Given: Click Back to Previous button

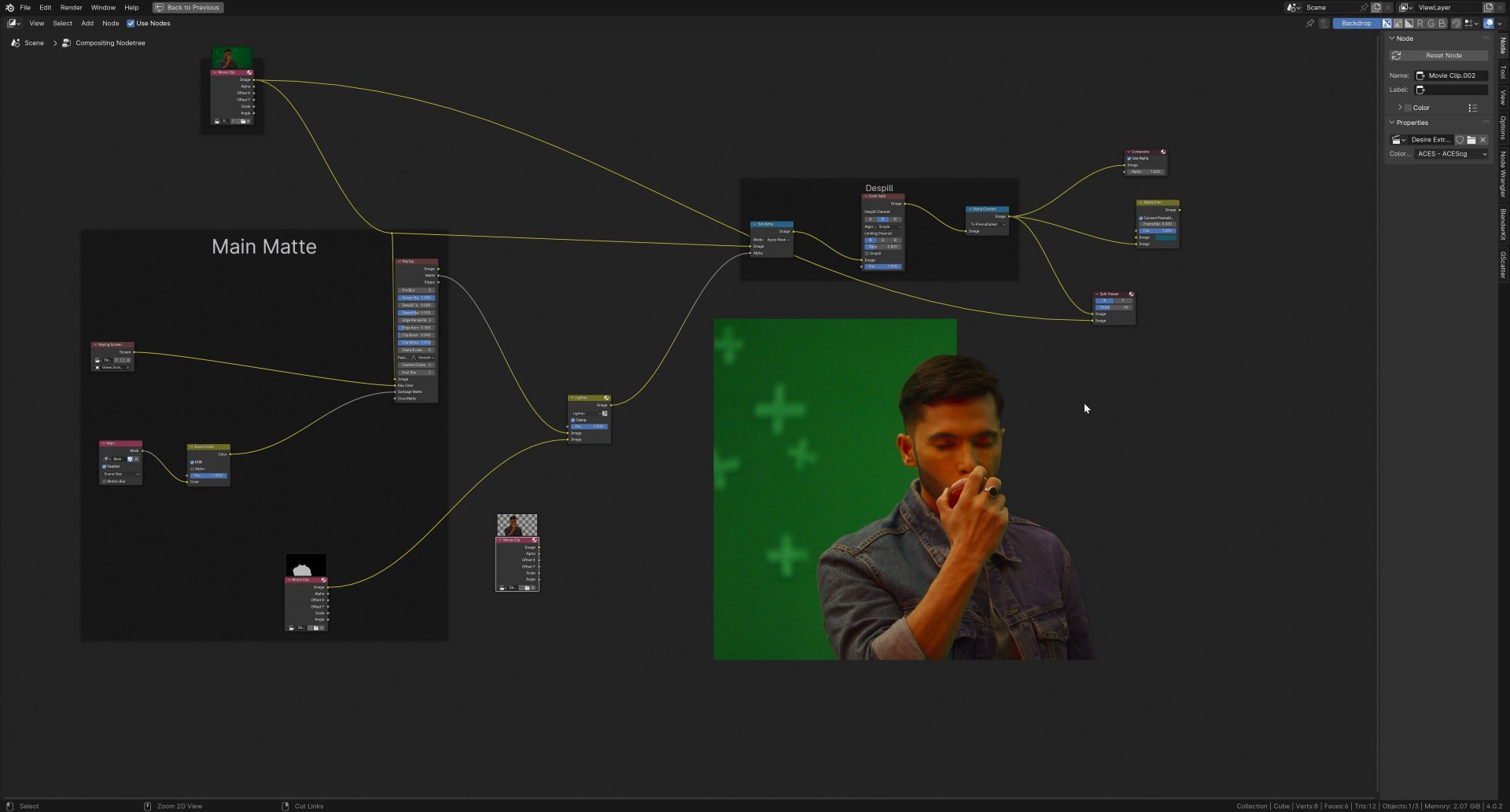Looking at the screenshot, I should [x=188, y=7].
